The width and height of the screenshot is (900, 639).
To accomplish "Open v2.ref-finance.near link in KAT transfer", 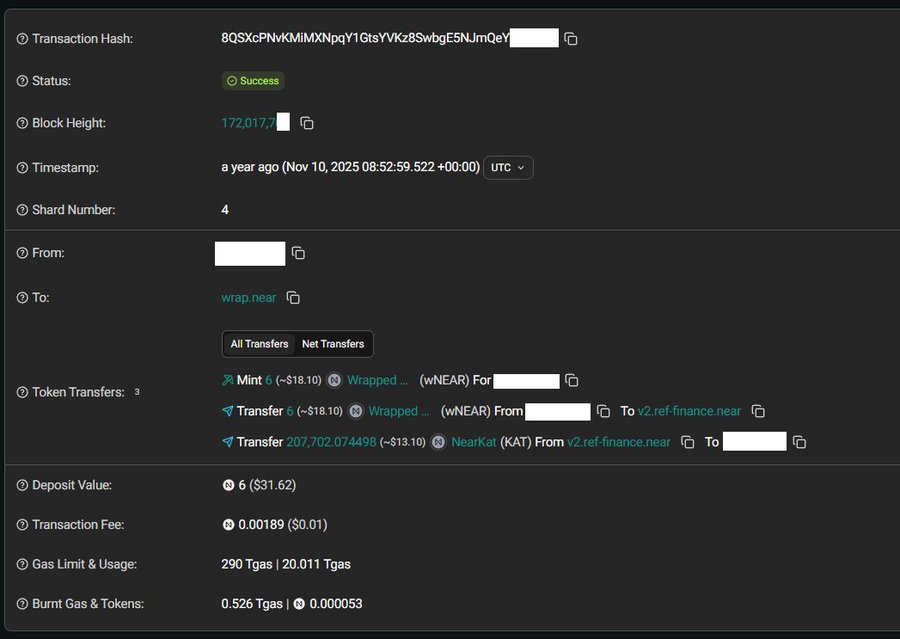I will click(x=619, y=442).
